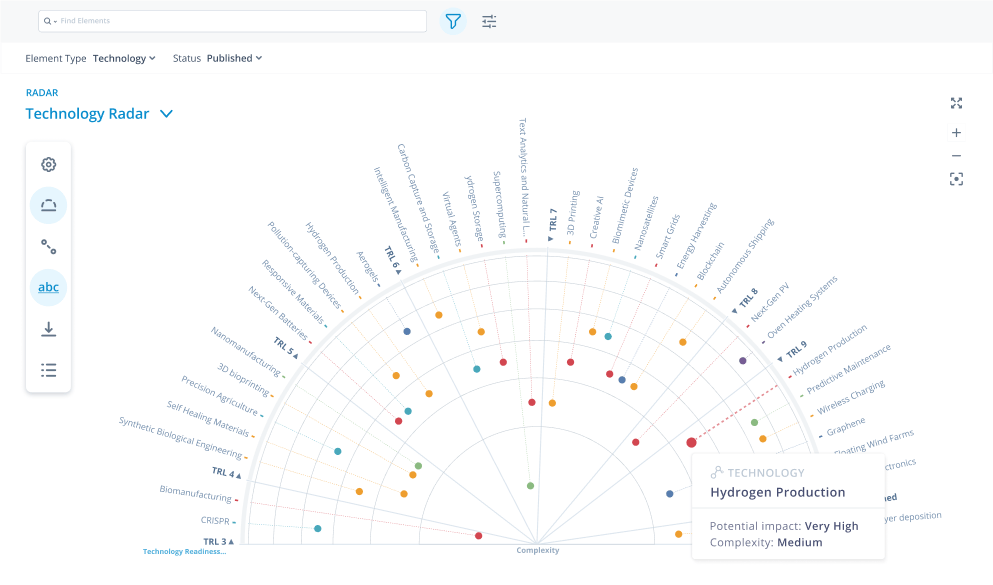This screenshot has height=585, width=993.
Task: Select the CRISPR label
Action: (x=215, y=520)
